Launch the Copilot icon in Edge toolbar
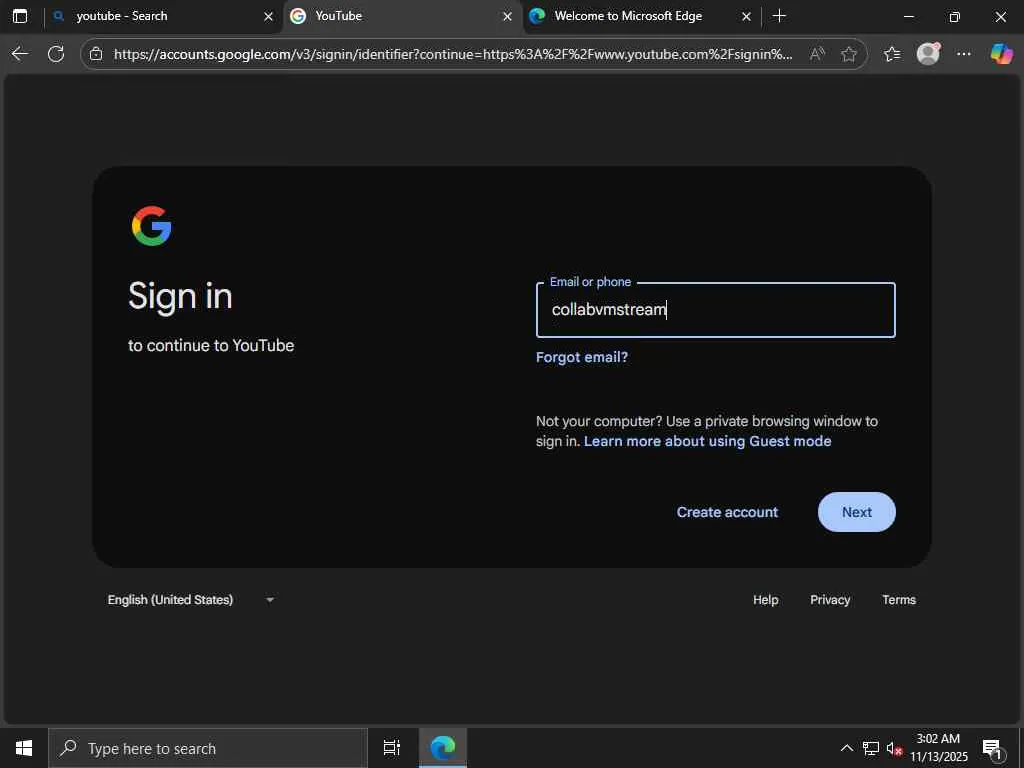The height and width of the screenshot is (768, 1024). (x=1001, y=54)
